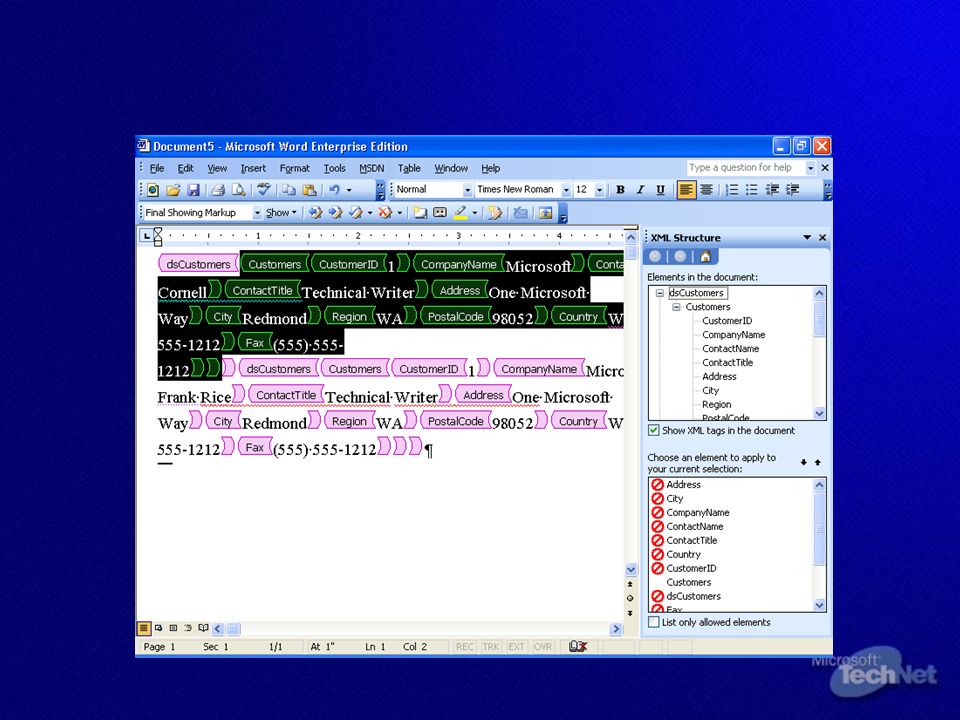Accept the change using the checkmark icon

tap(356, 213)
